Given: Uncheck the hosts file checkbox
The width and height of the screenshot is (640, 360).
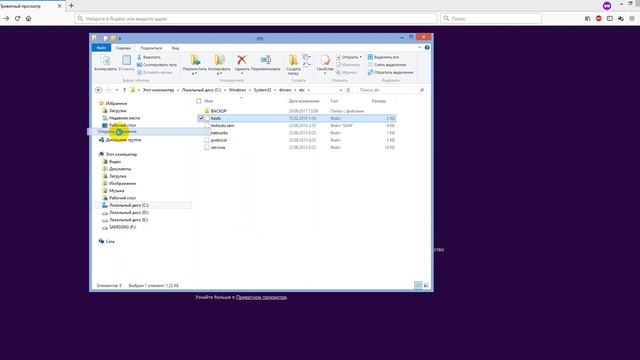Looking at the screenshot, I should tap(201, 118).
